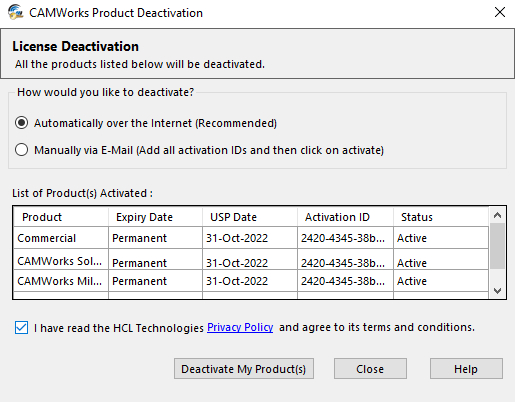This screenshot has height=402, width=515.
Task: Select the CAMWorks Sol... product row
Action: pyautogui.click(x=251, y=260)
